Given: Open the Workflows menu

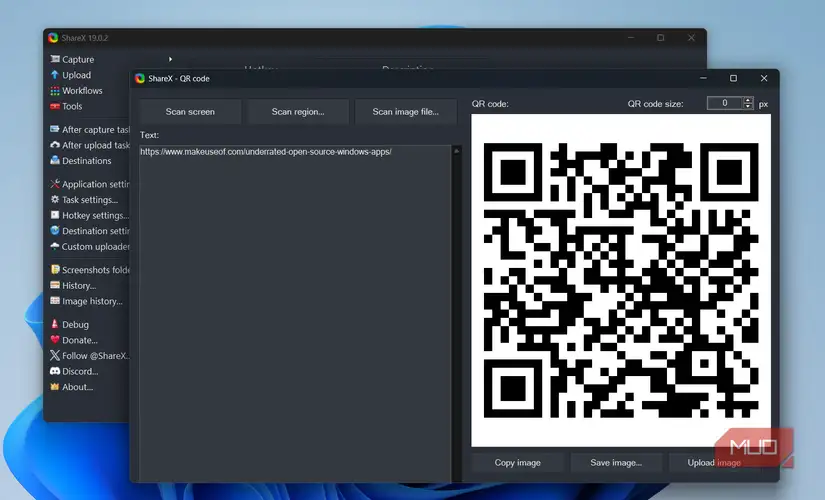Looking at the screenshot, I should 82,91.
